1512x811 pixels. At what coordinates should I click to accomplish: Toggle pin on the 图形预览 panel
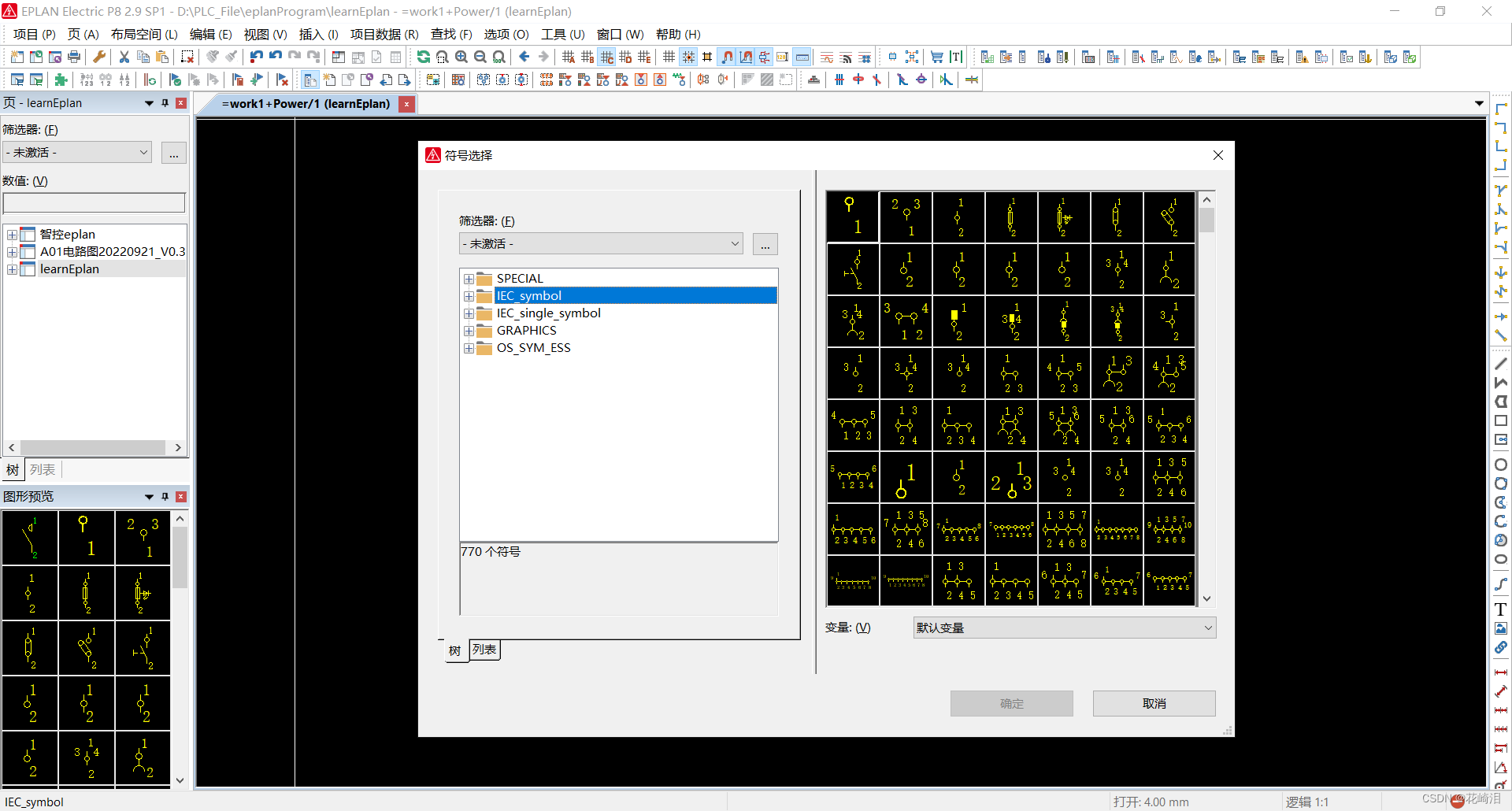[x=165, y=497]
